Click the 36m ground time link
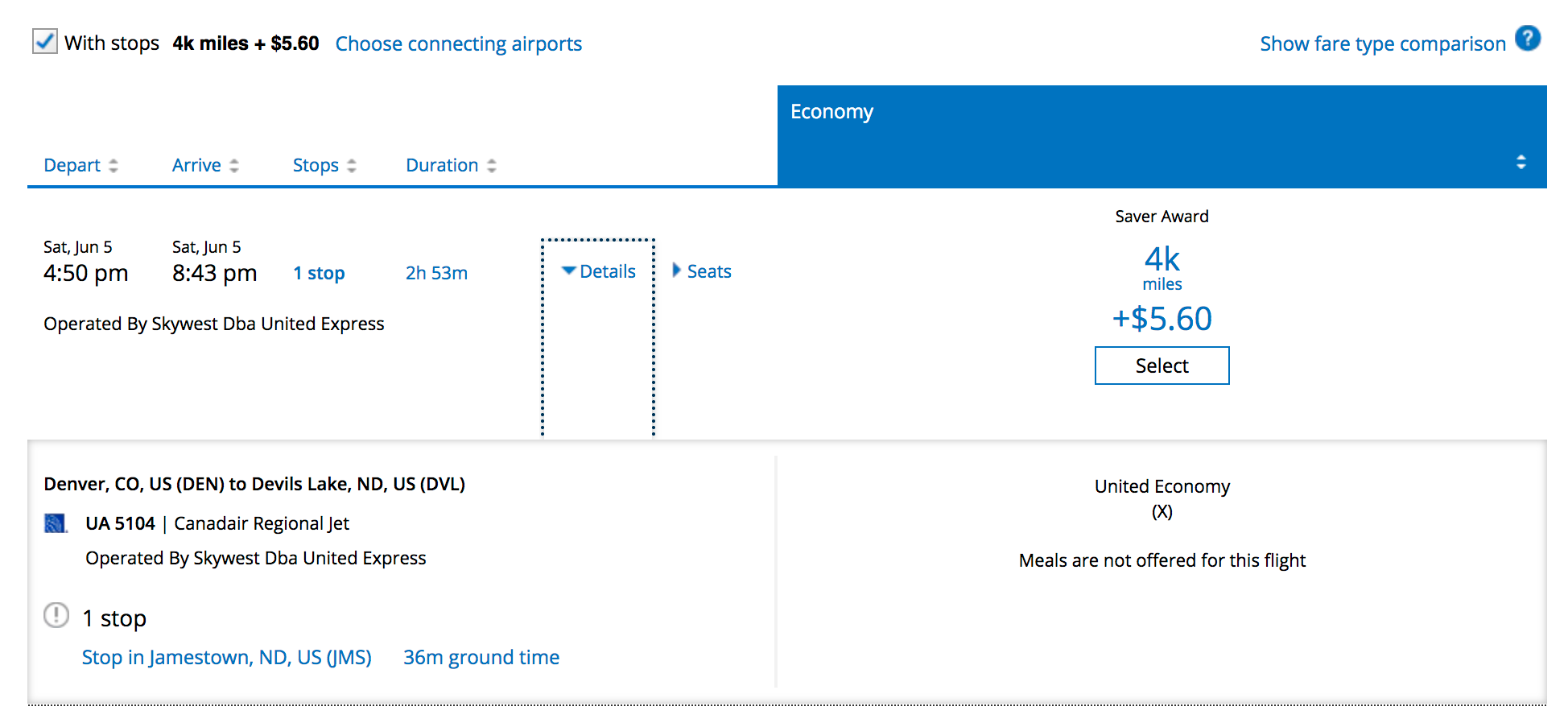The height and width of the screenshot is (723, 1568). (x=481, y=658)
